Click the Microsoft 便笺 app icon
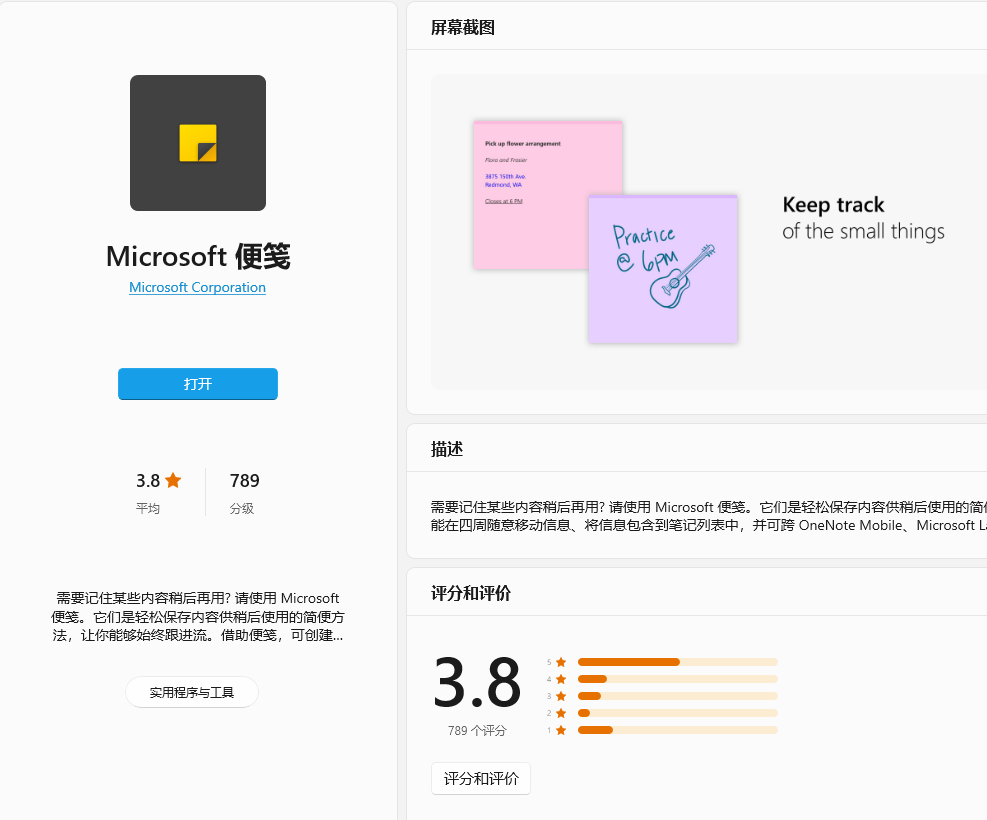Image resolution: width=987 pixels, height=820 pixels. [x=198, y=143]
